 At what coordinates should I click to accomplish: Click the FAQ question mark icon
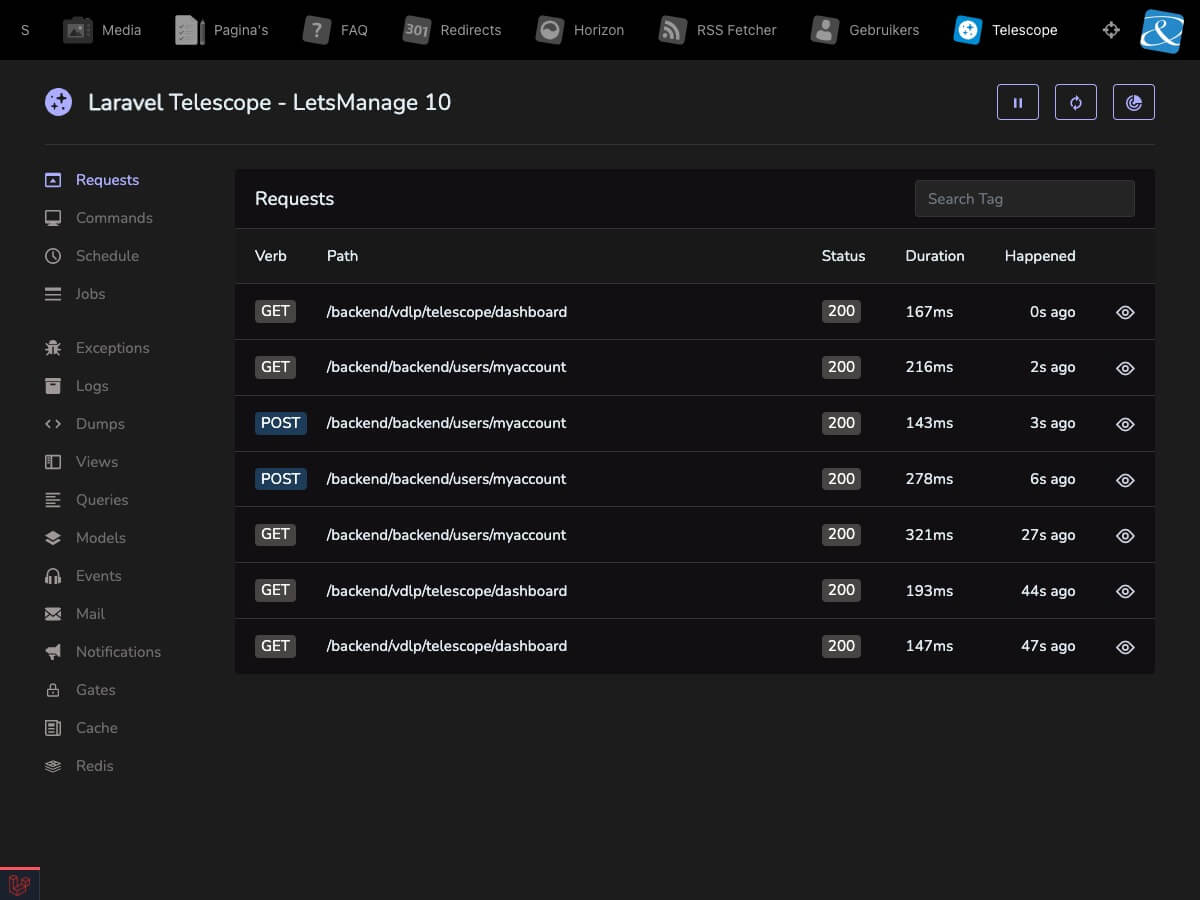(317, 30)
